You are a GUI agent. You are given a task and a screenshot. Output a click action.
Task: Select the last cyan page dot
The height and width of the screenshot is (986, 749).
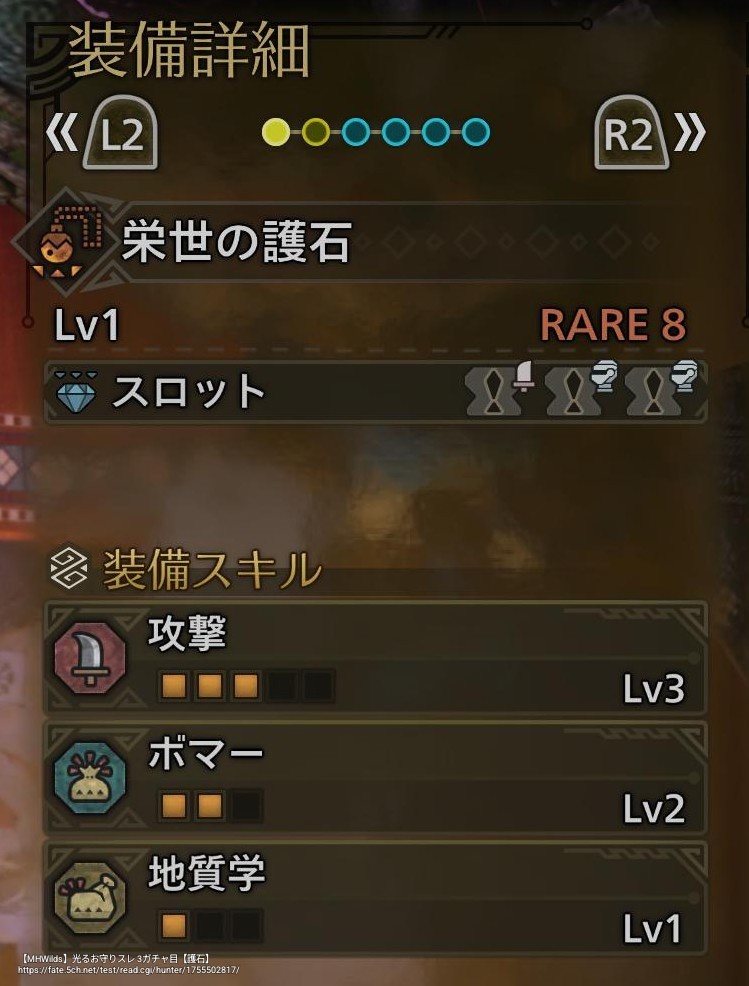click(475, 132)
